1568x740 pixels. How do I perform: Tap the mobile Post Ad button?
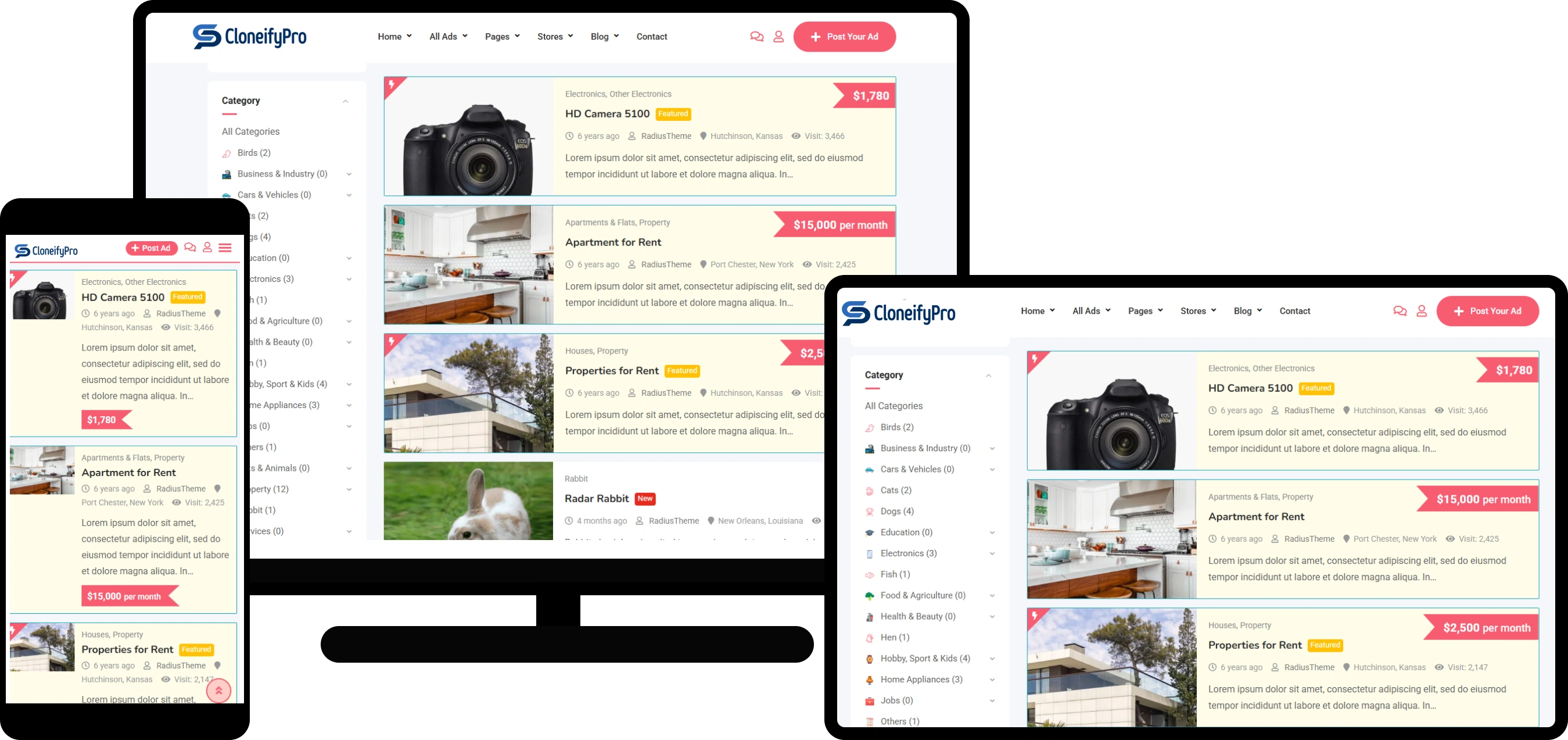152,248
